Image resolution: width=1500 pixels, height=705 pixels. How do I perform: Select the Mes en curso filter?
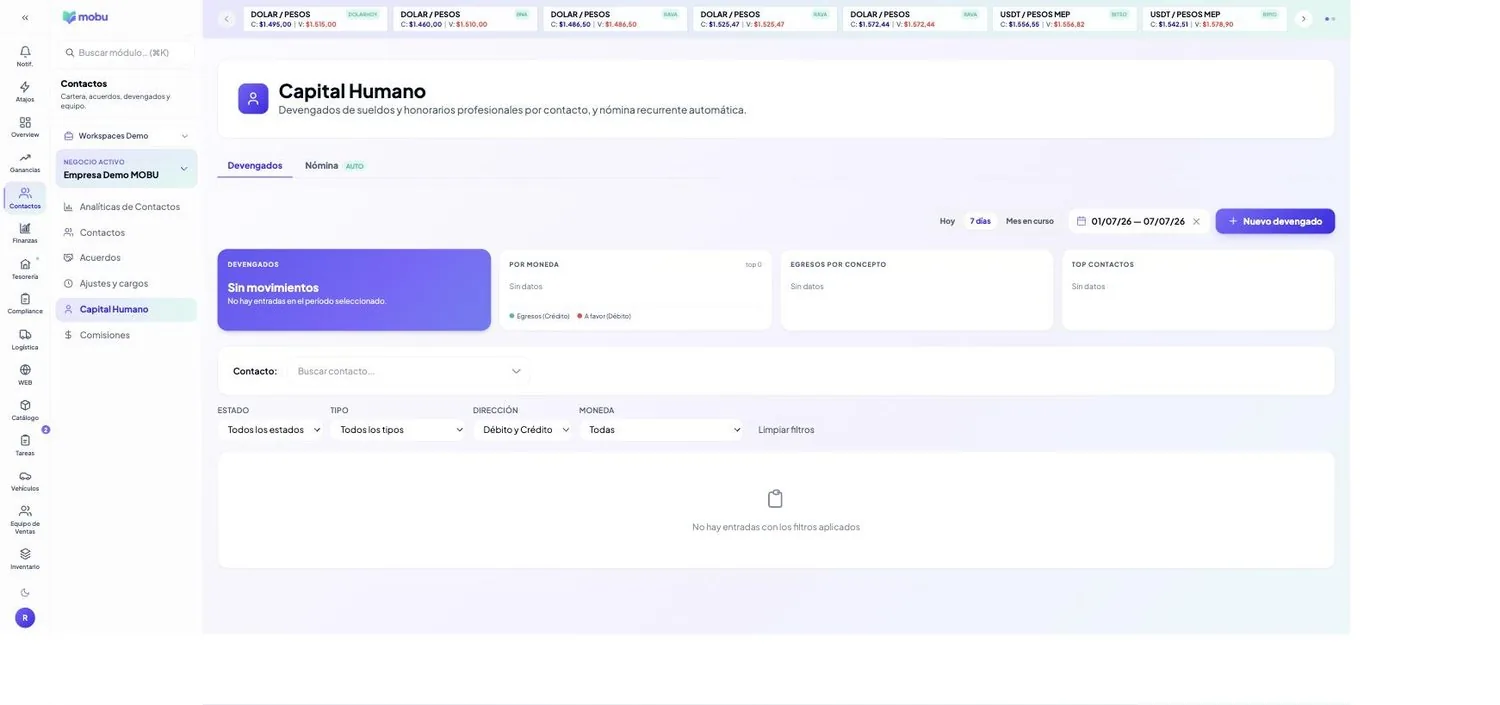coord(1030,221)
